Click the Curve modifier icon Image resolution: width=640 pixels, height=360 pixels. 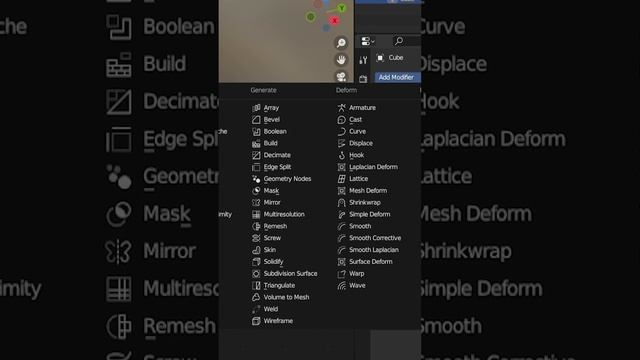tap(342, 131)
